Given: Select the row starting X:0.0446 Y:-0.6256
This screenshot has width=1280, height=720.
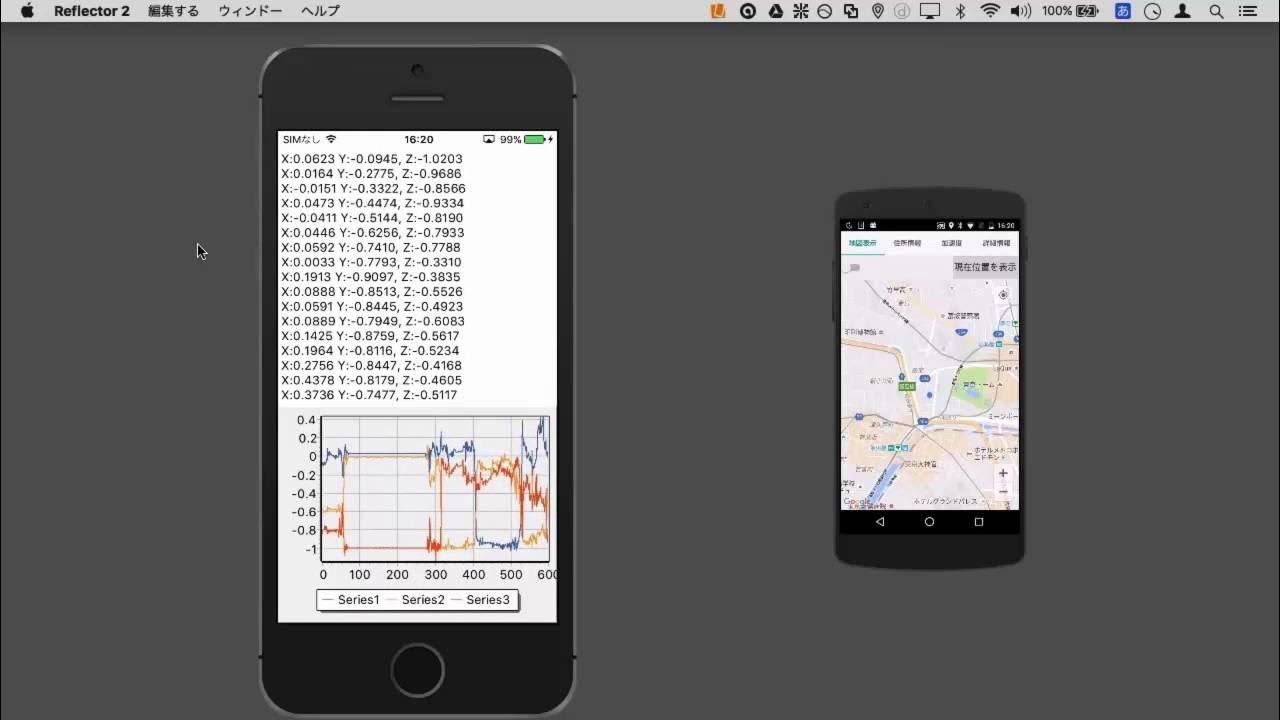Looking at the screenshot, I should tap(373, 233).
